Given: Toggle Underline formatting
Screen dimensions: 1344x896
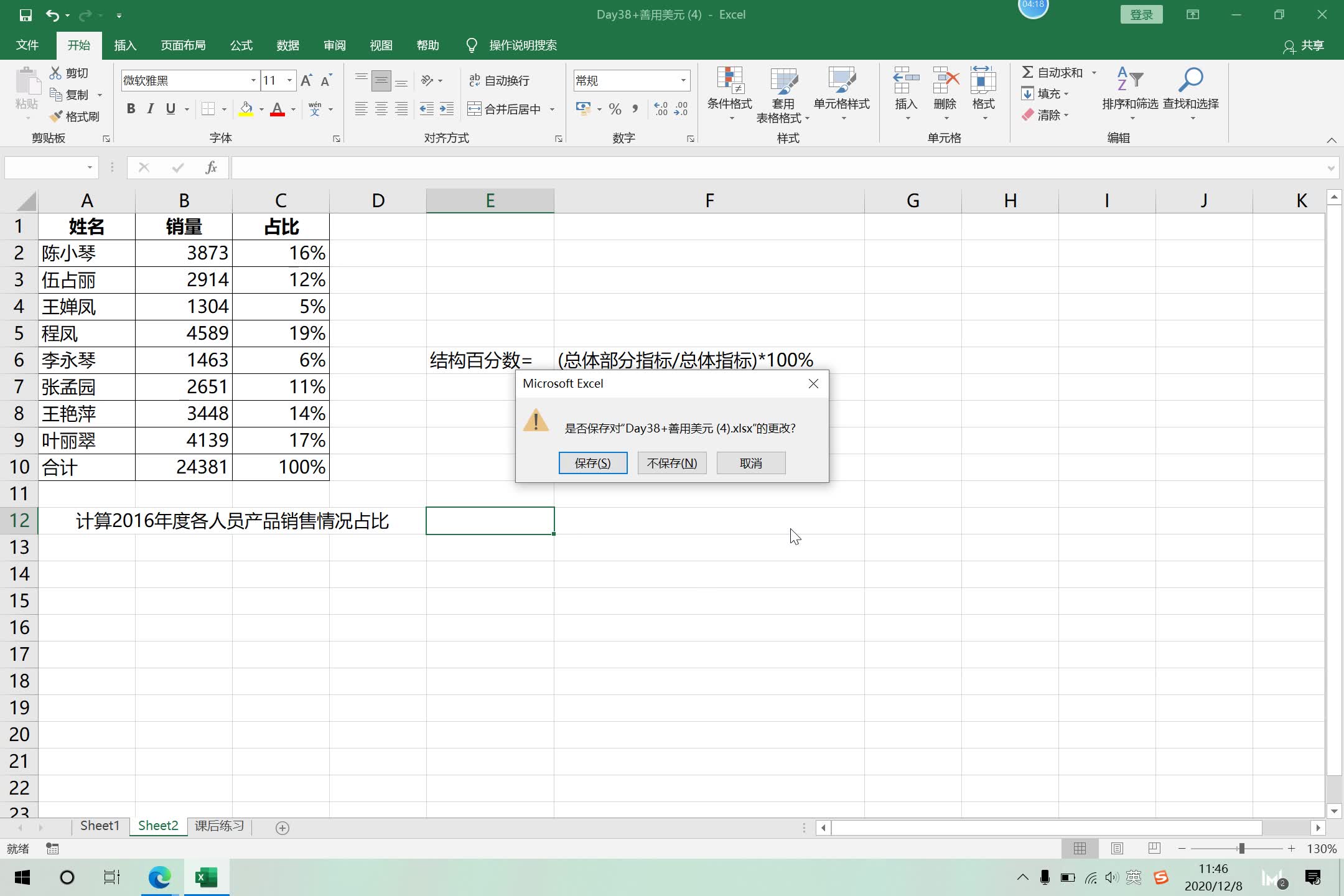Looking at the screenshot, I should click(170, 109).
